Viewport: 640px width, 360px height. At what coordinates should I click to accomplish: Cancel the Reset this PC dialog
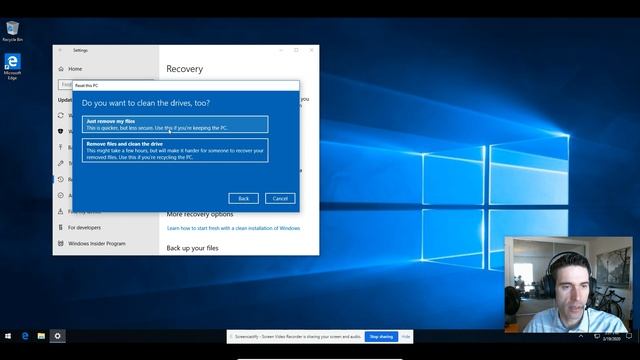280,198
